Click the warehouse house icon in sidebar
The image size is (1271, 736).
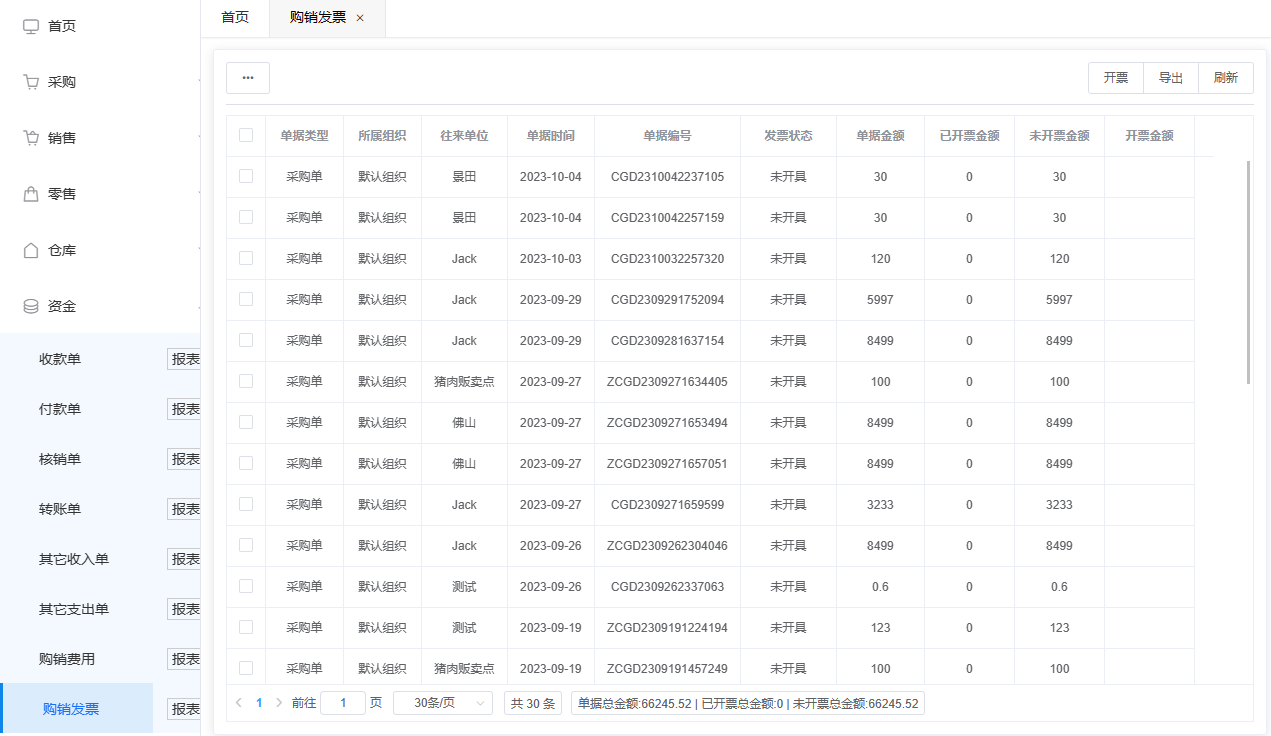coord(31,250)
